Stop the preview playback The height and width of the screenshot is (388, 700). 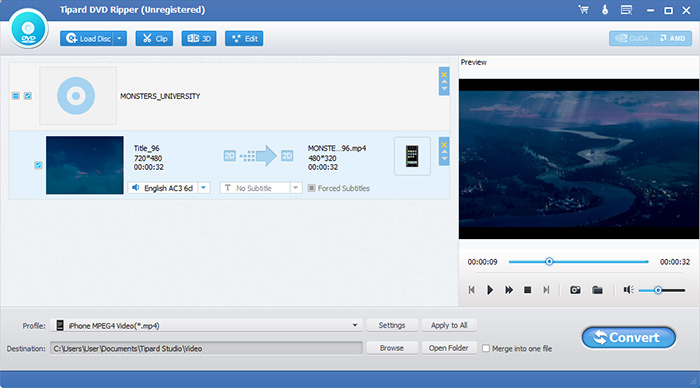[527, 290]
